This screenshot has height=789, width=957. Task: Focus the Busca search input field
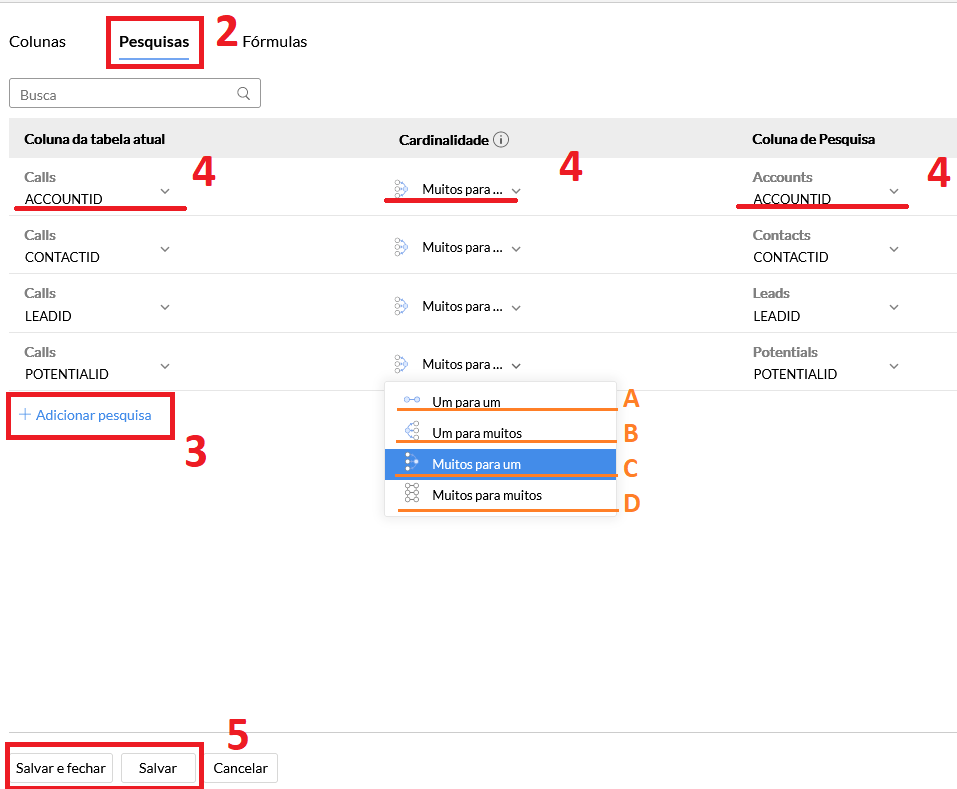[135, 93]
